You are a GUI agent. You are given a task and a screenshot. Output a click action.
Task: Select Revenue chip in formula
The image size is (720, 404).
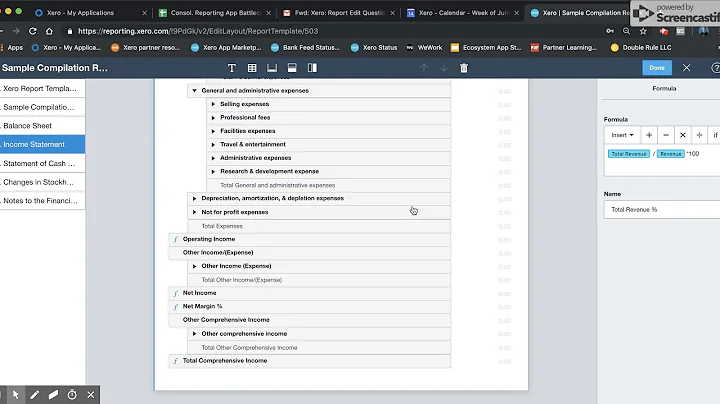[x=670, y=154]
